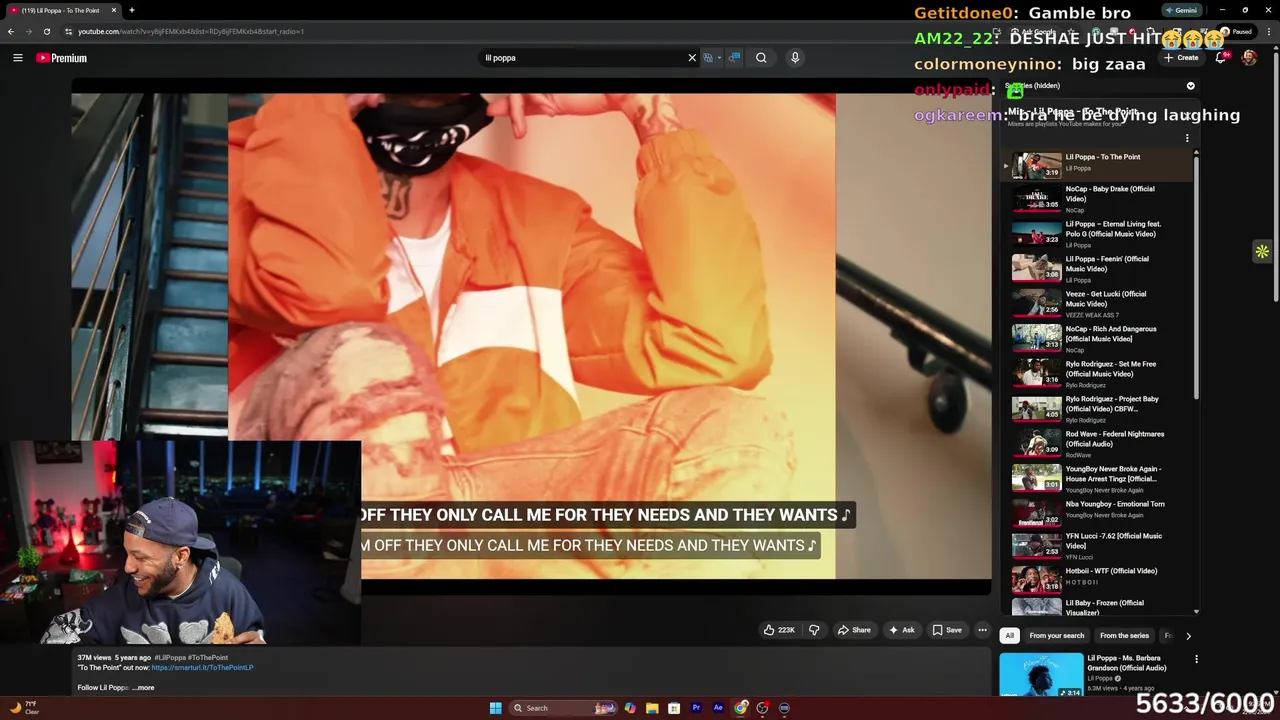This screenshot has height=720, width=1280.
Task: Like the video with 223K likes
Action: 779,630
